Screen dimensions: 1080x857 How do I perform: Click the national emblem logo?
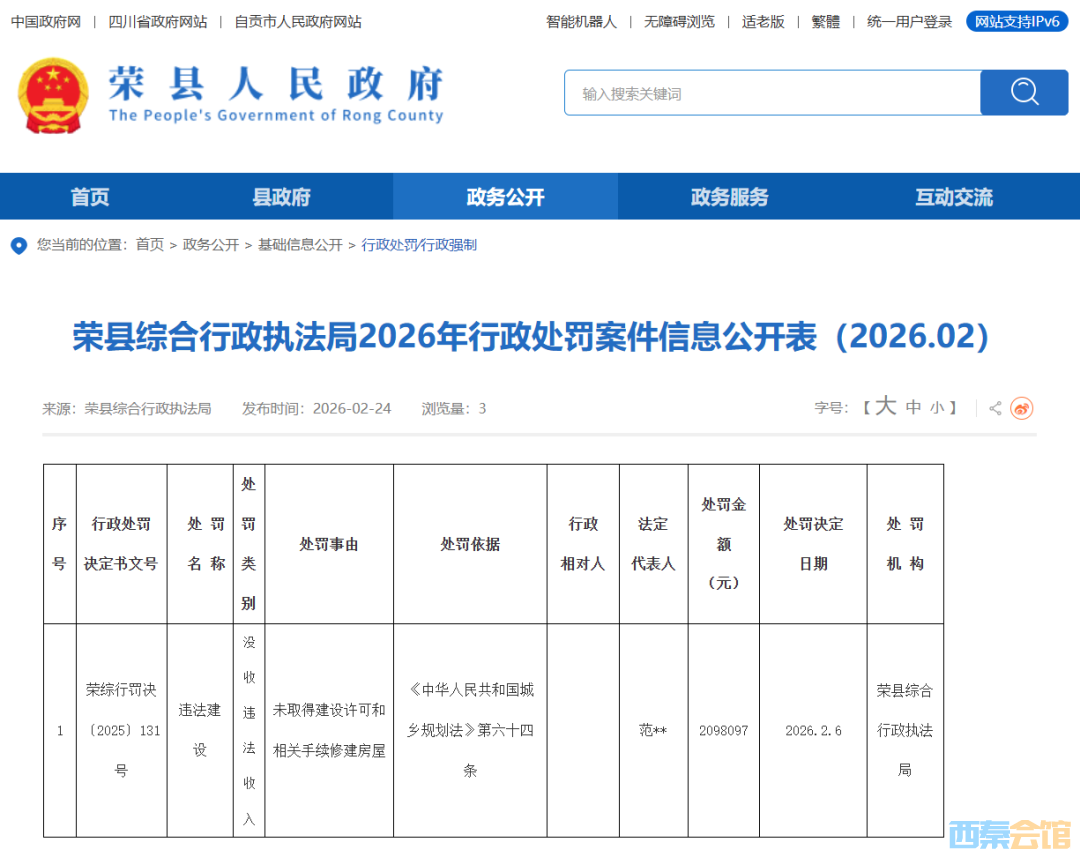53,96
